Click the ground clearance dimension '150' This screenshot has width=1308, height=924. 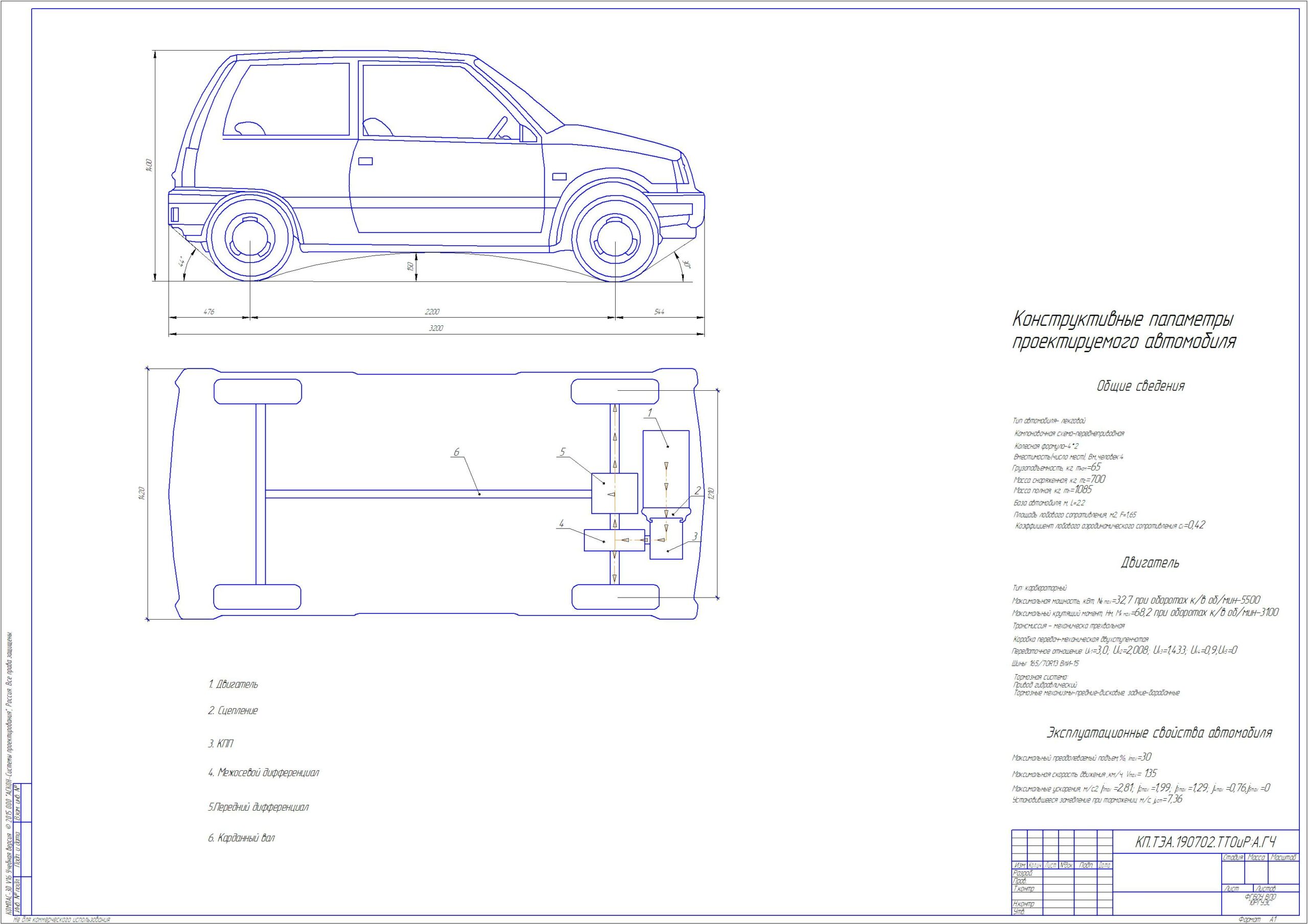[410, 267]
